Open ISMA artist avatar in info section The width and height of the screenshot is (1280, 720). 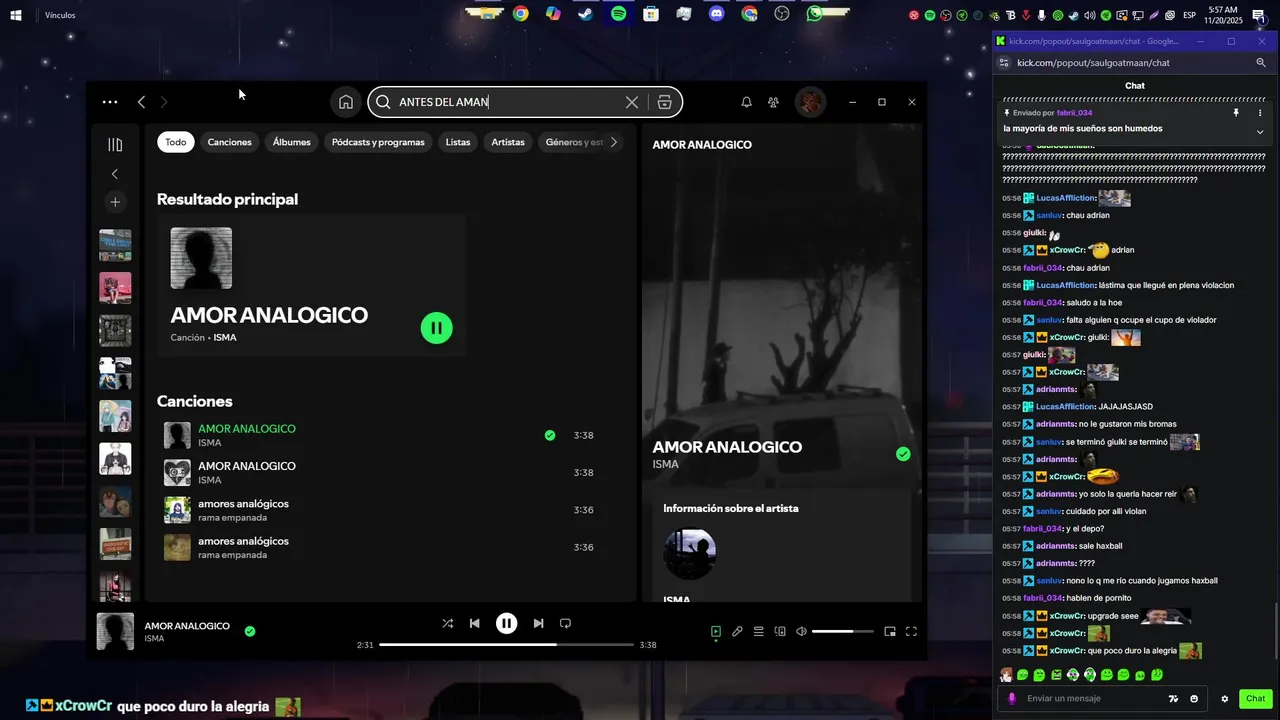click(x=690, y=554)
